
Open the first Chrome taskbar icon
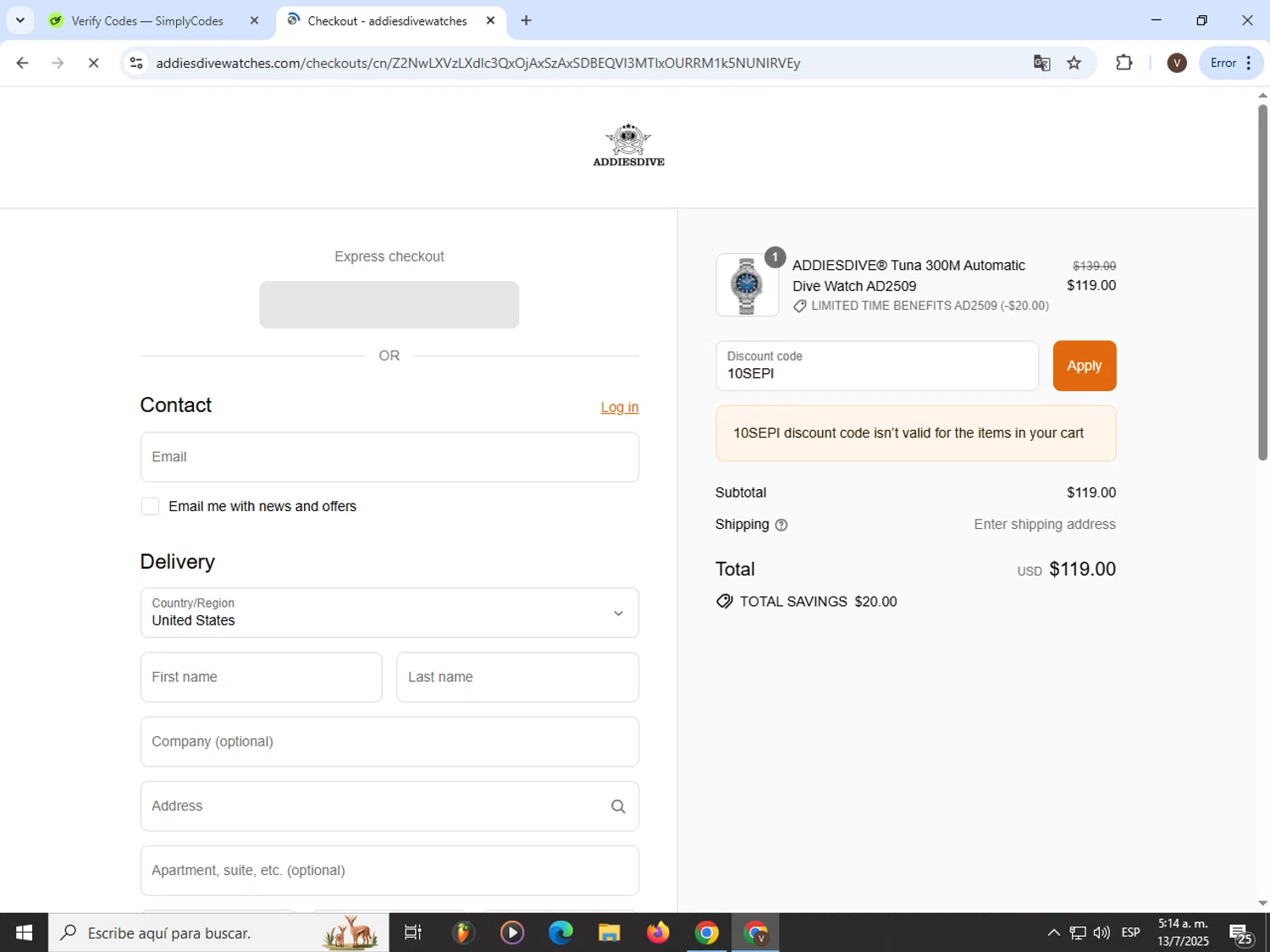tap(706, 933)
